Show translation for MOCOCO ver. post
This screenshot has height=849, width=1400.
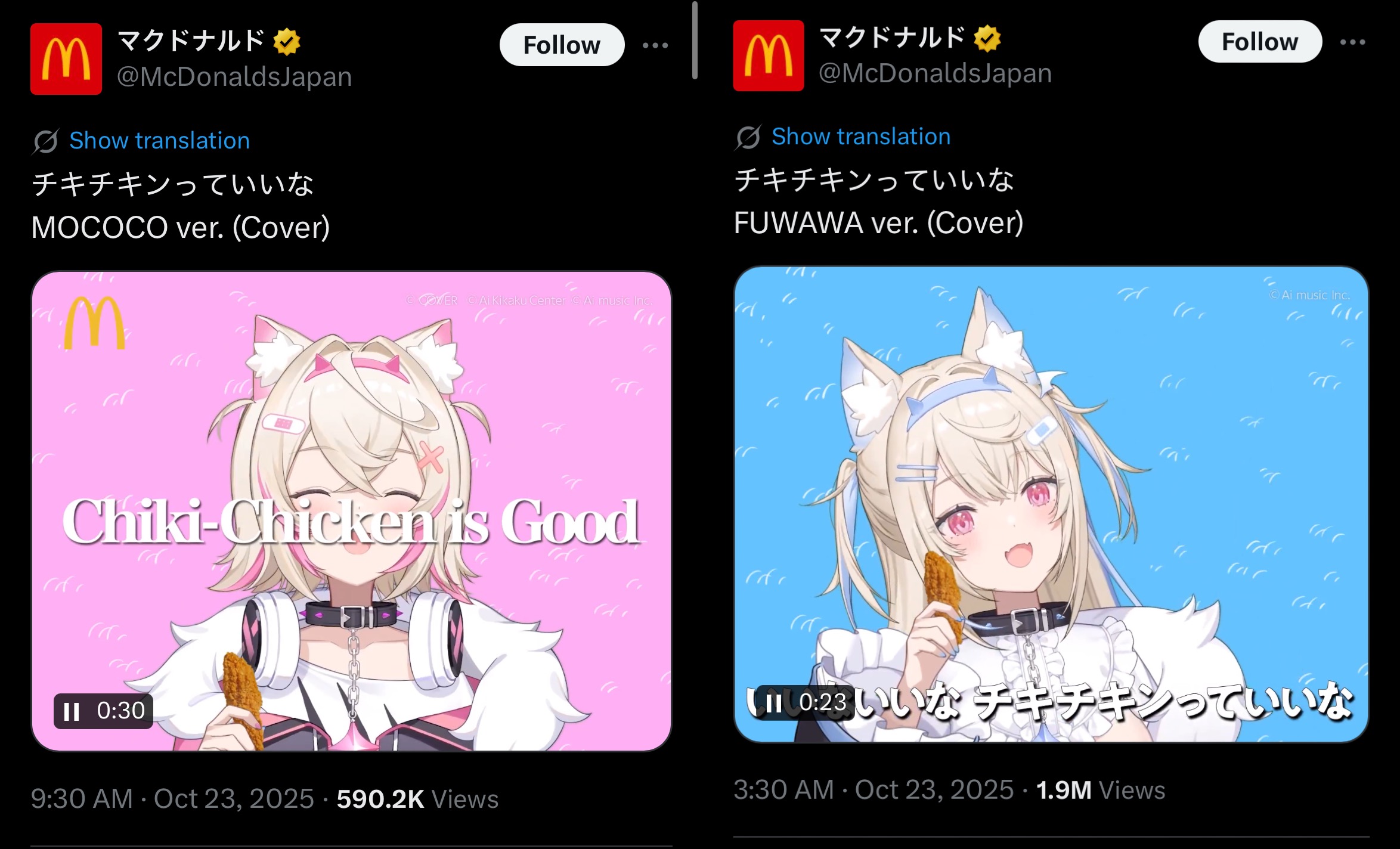pos(160,141)
